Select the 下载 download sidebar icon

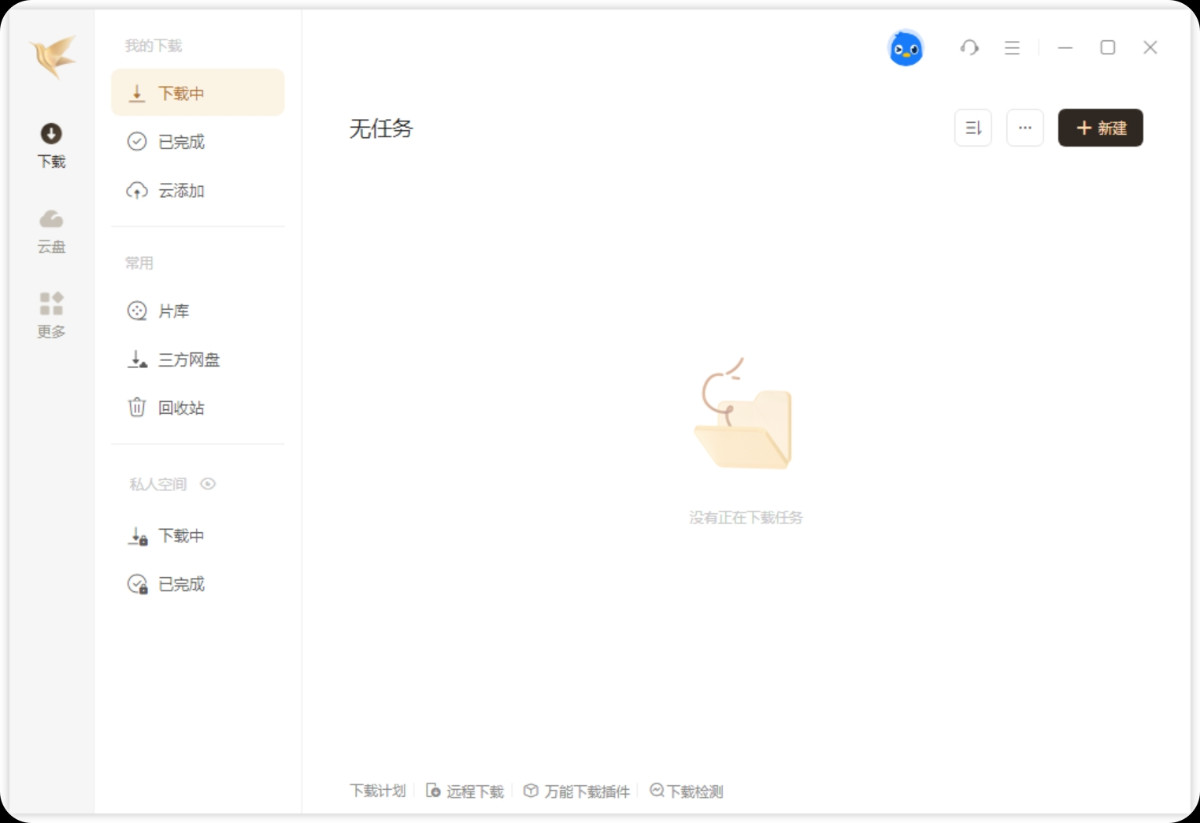pyautogui.click(x=51, y=145)
